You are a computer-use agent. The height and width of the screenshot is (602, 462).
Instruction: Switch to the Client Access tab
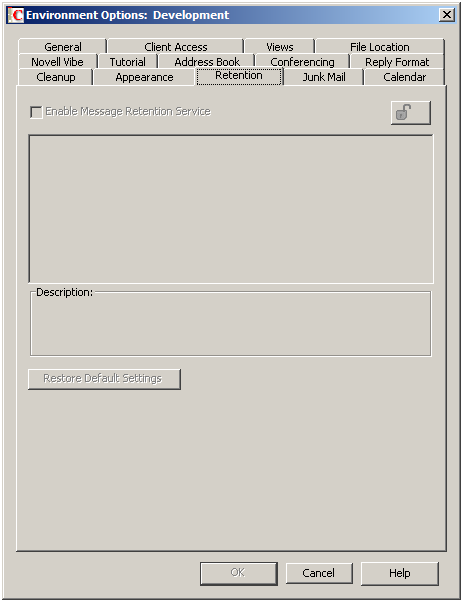point(176,47)
